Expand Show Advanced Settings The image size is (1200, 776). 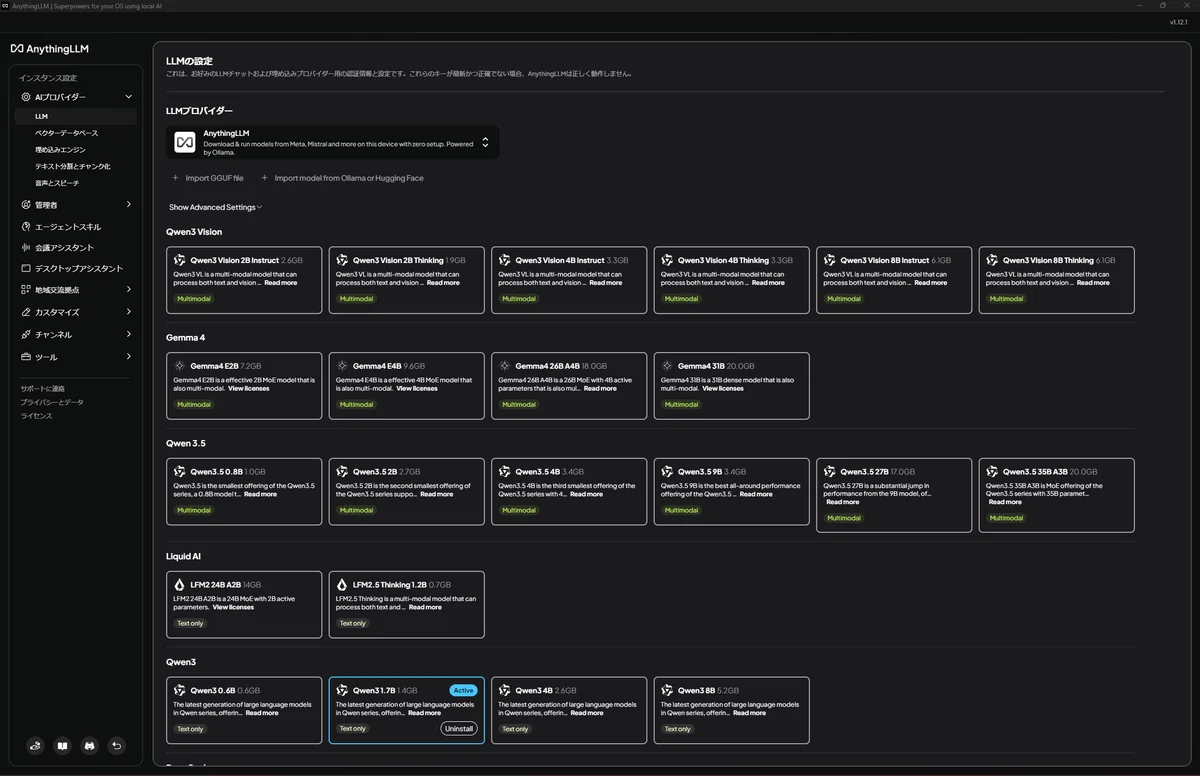click(x=215, y=207)
